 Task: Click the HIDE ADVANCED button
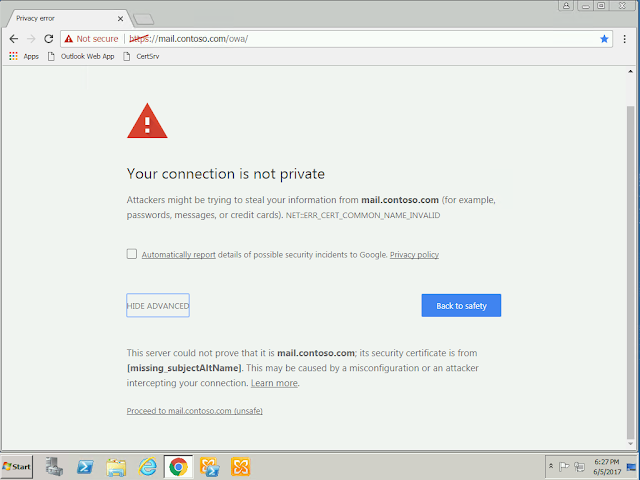click(x=158, y=305)
